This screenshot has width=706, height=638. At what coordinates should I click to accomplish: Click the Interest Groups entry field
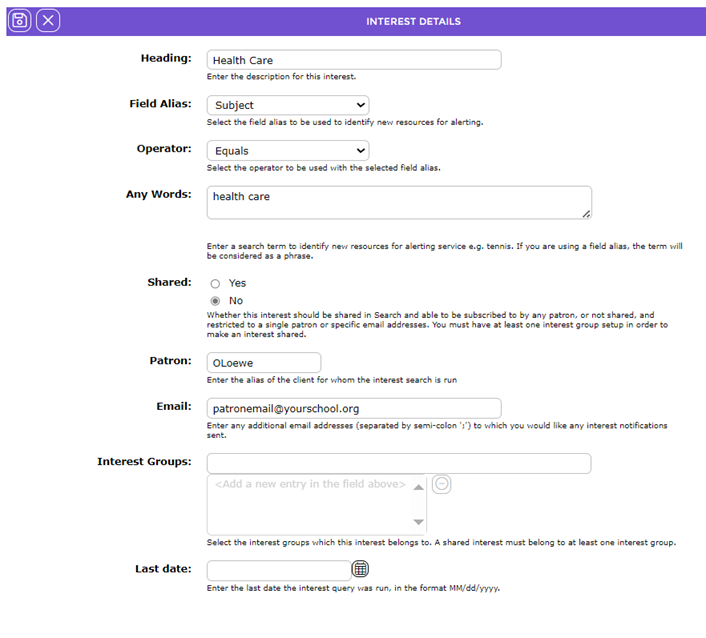399,464
